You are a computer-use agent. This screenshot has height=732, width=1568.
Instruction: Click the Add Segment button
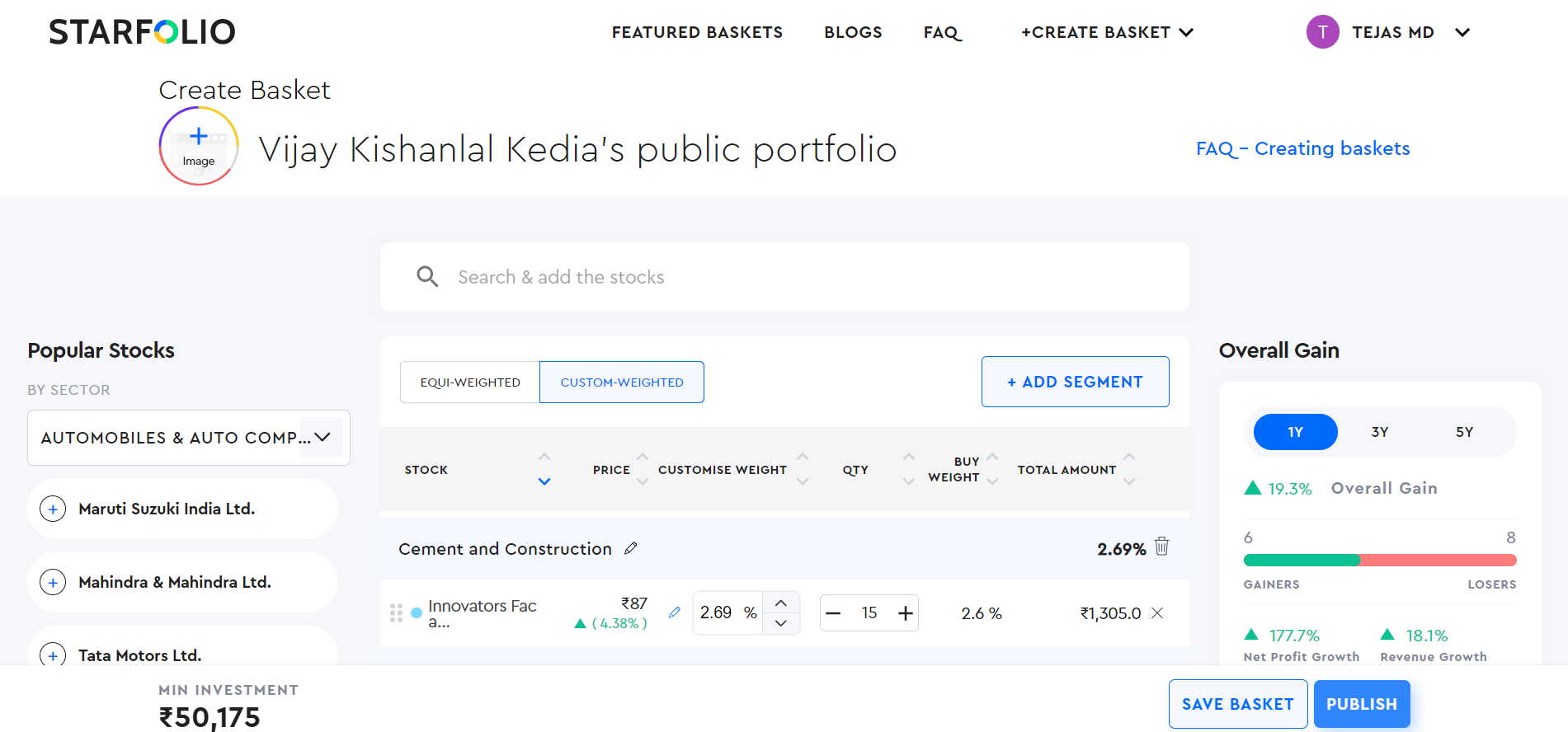1075,382
